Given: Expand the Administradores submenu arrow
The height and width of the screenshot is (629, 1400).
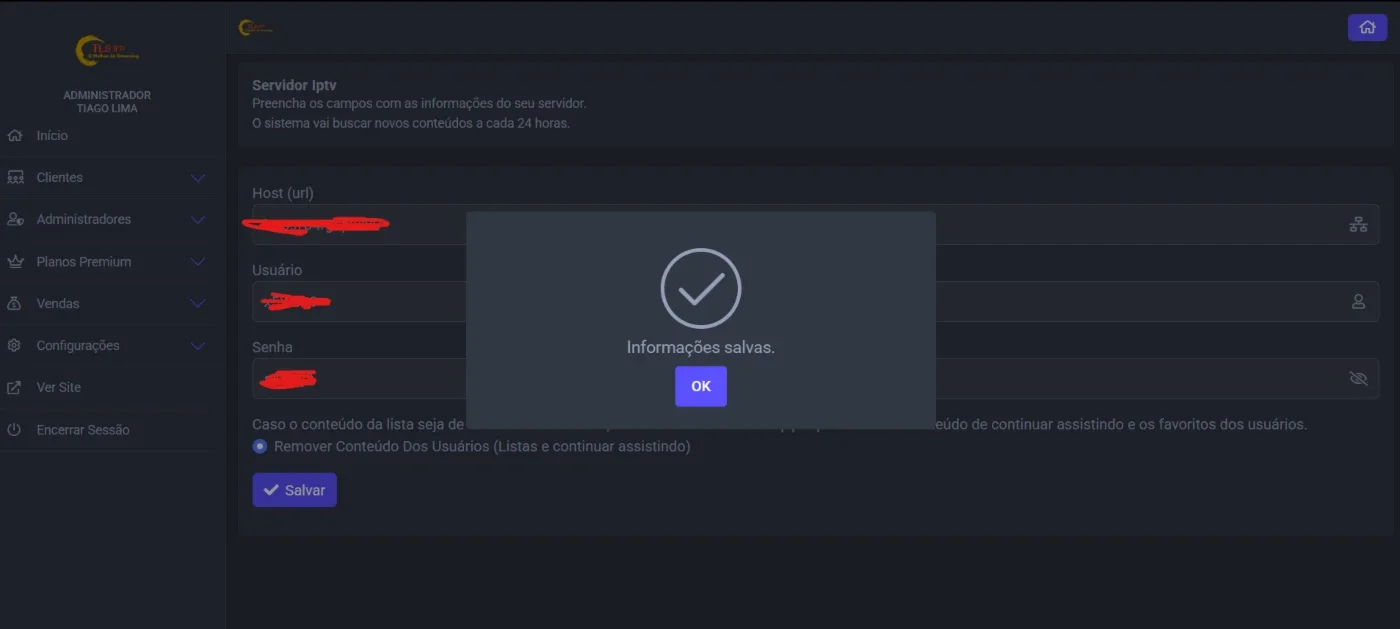Looking at the screenshot, I should click(198, 220).
